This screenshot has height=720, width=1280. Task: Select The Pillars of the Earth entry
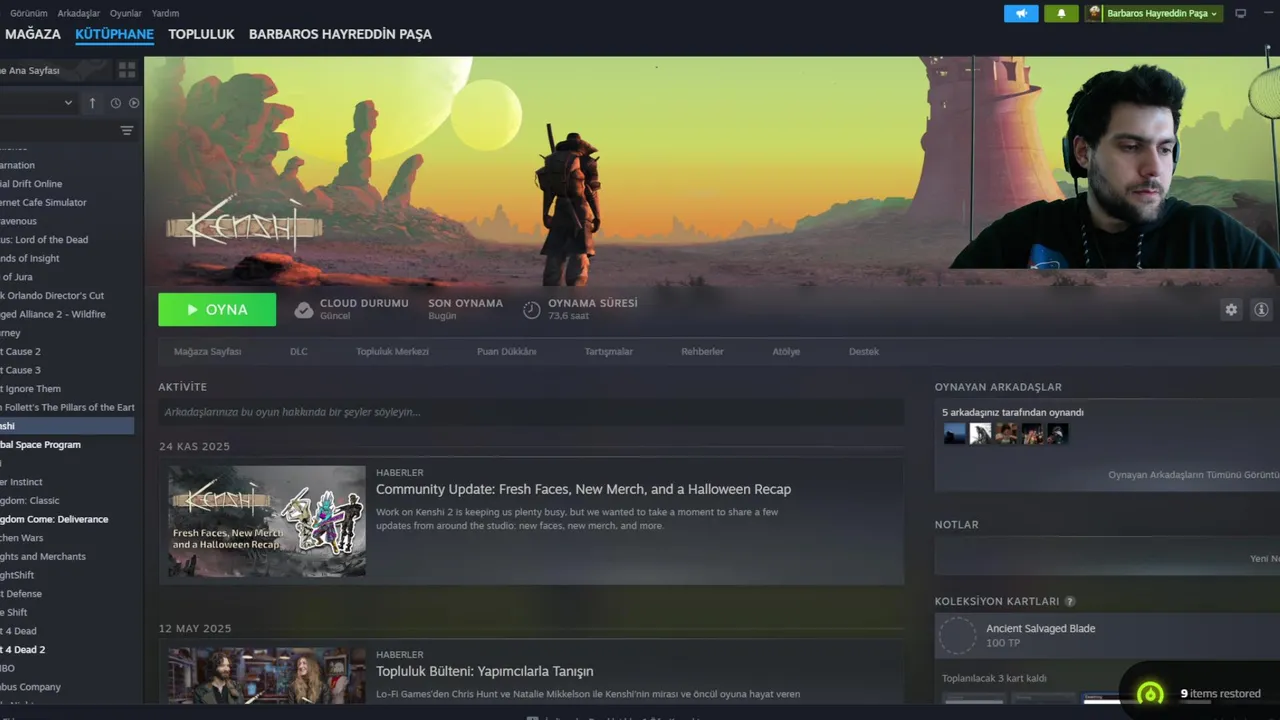click(x=67, y=407)
